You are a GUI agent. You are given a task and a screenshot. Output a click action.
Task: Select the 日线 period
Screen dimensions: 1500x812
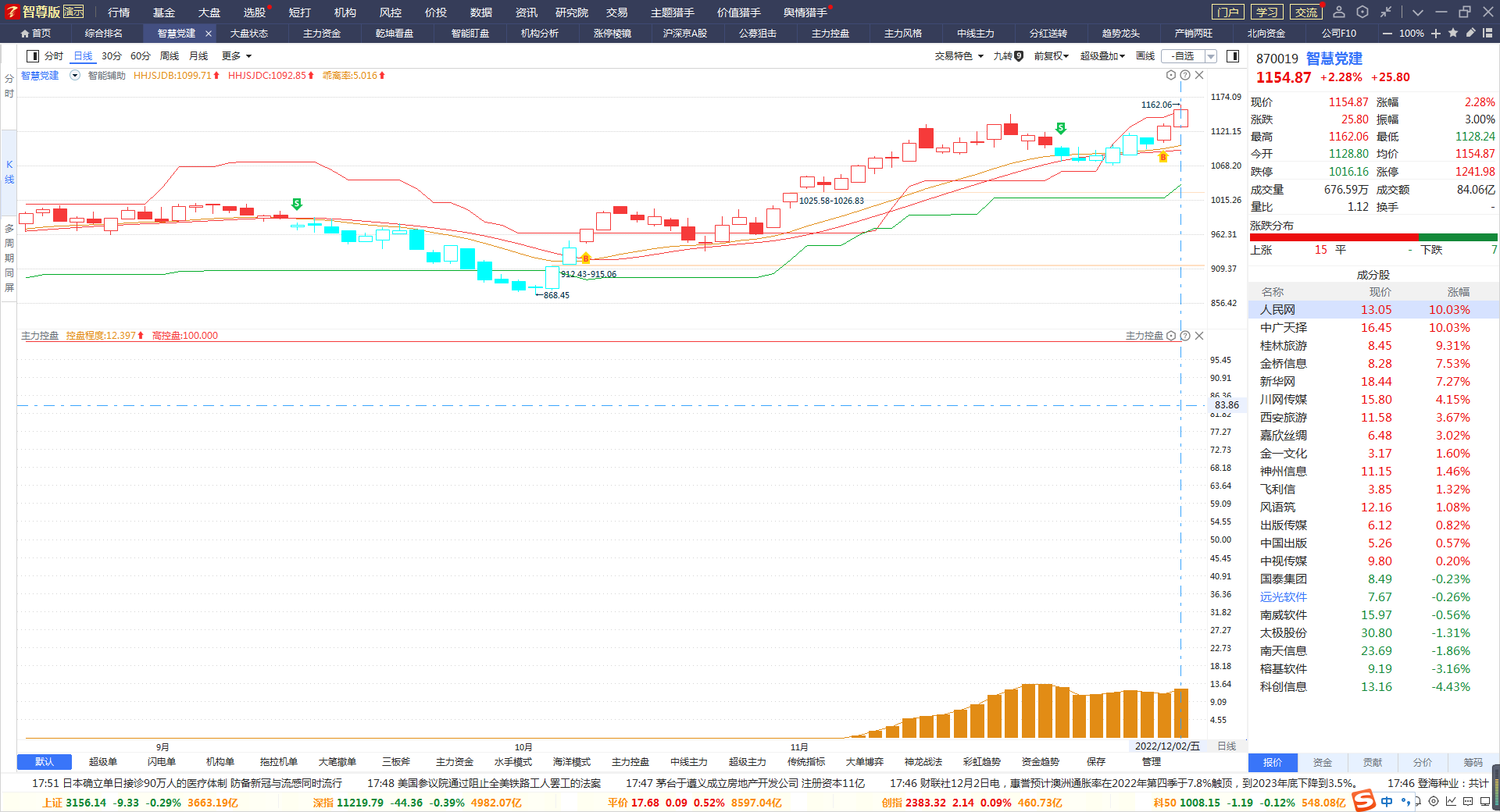(83, 56)
